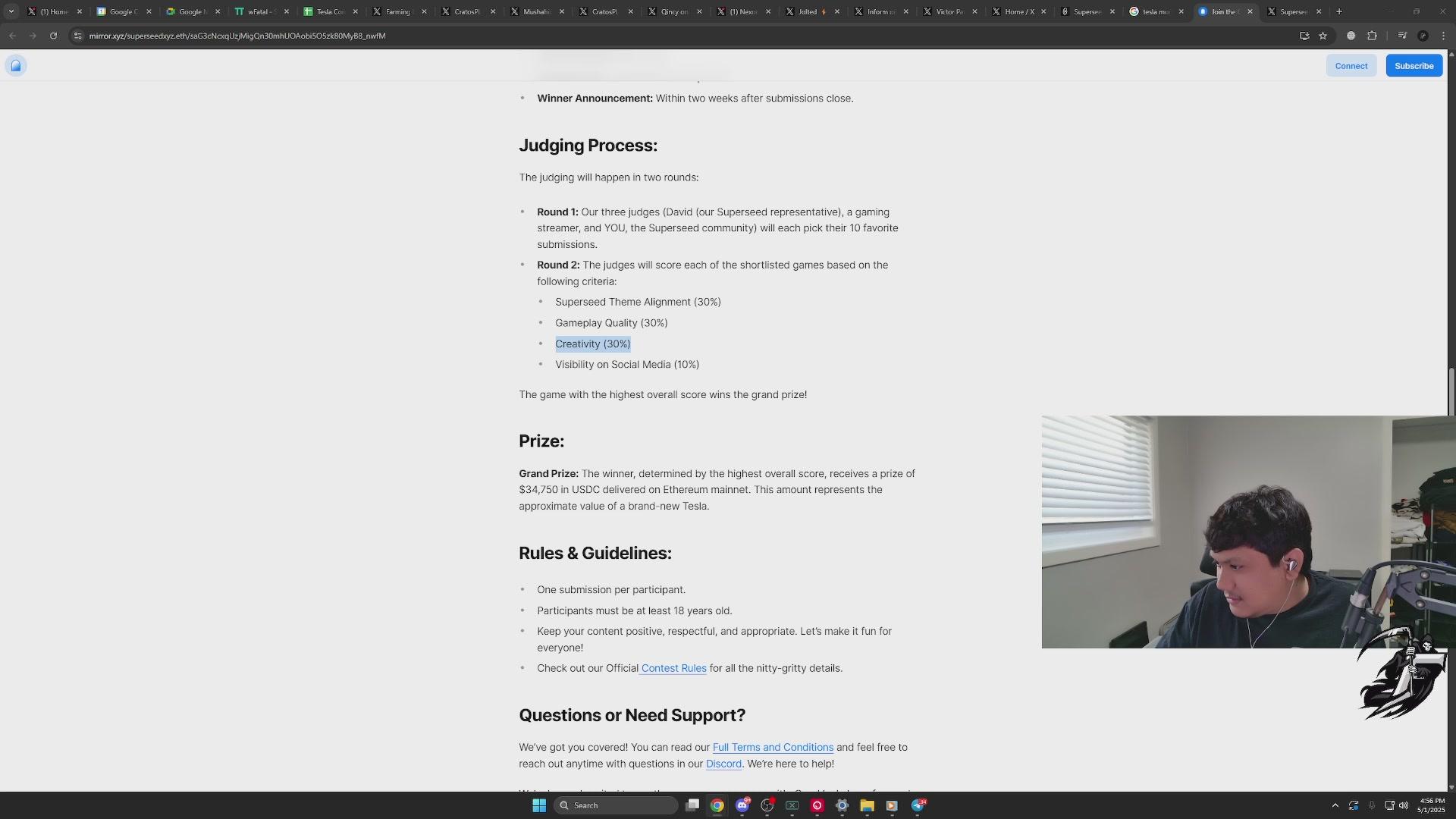Open Telegram from the taskbar

point(918,805)
